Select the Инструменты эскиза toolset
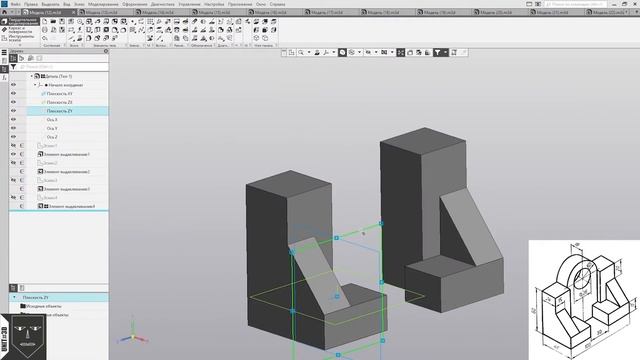This screenshot has width=640, height=360. (x=20, y=38)
